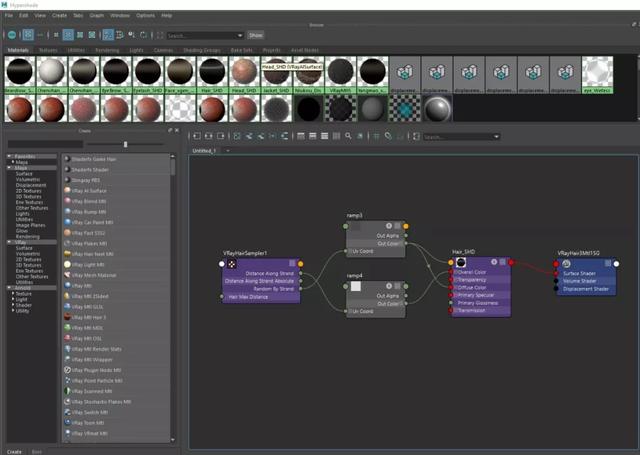Click Input connections icon in graph toolbar
The image size is (640, 455).
click(x=197, y=136)
